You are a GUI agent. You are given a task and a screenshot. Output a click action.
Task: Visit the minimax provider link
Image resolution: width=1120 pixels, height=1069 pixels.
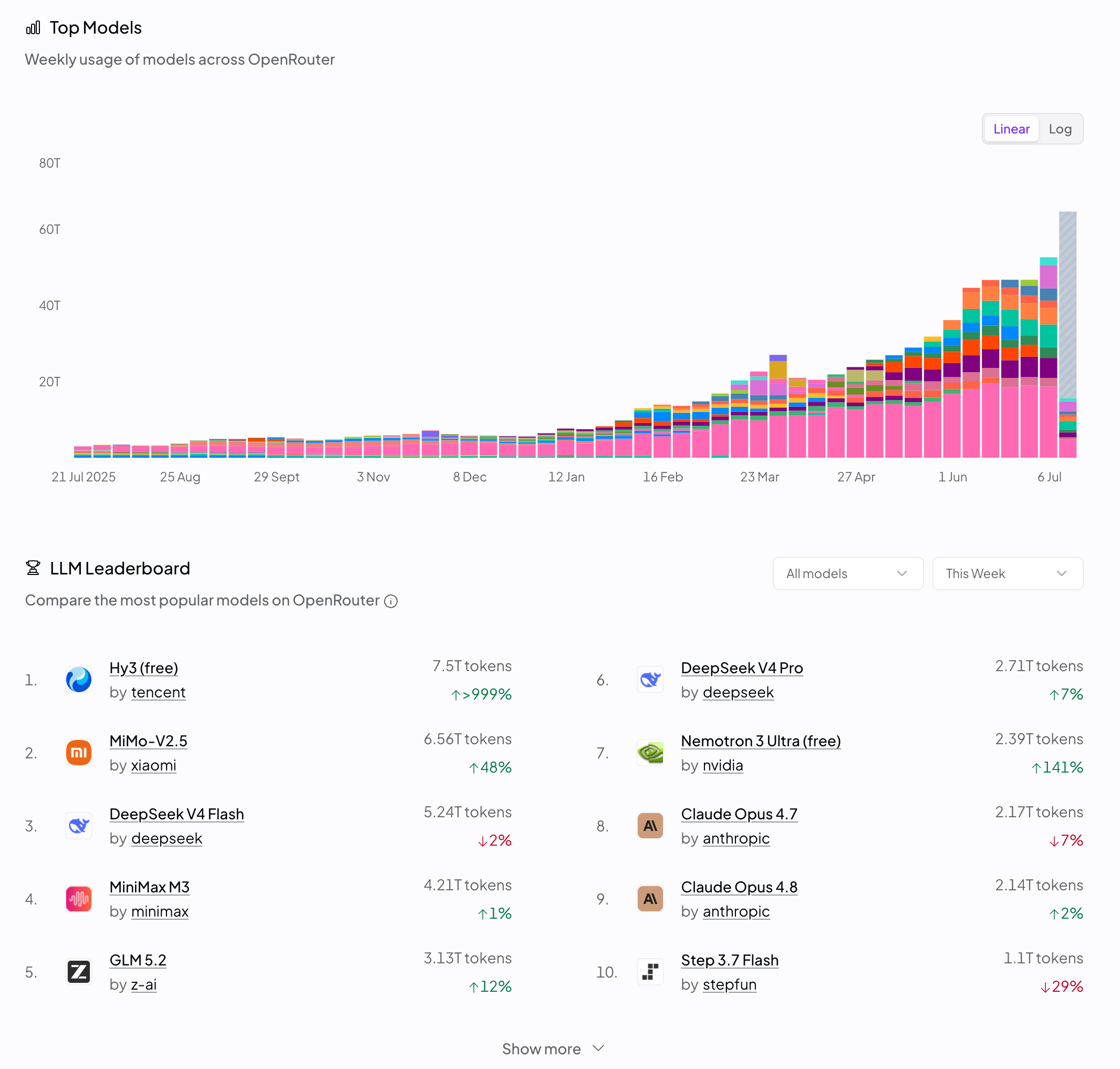click(x=160, y=911)
